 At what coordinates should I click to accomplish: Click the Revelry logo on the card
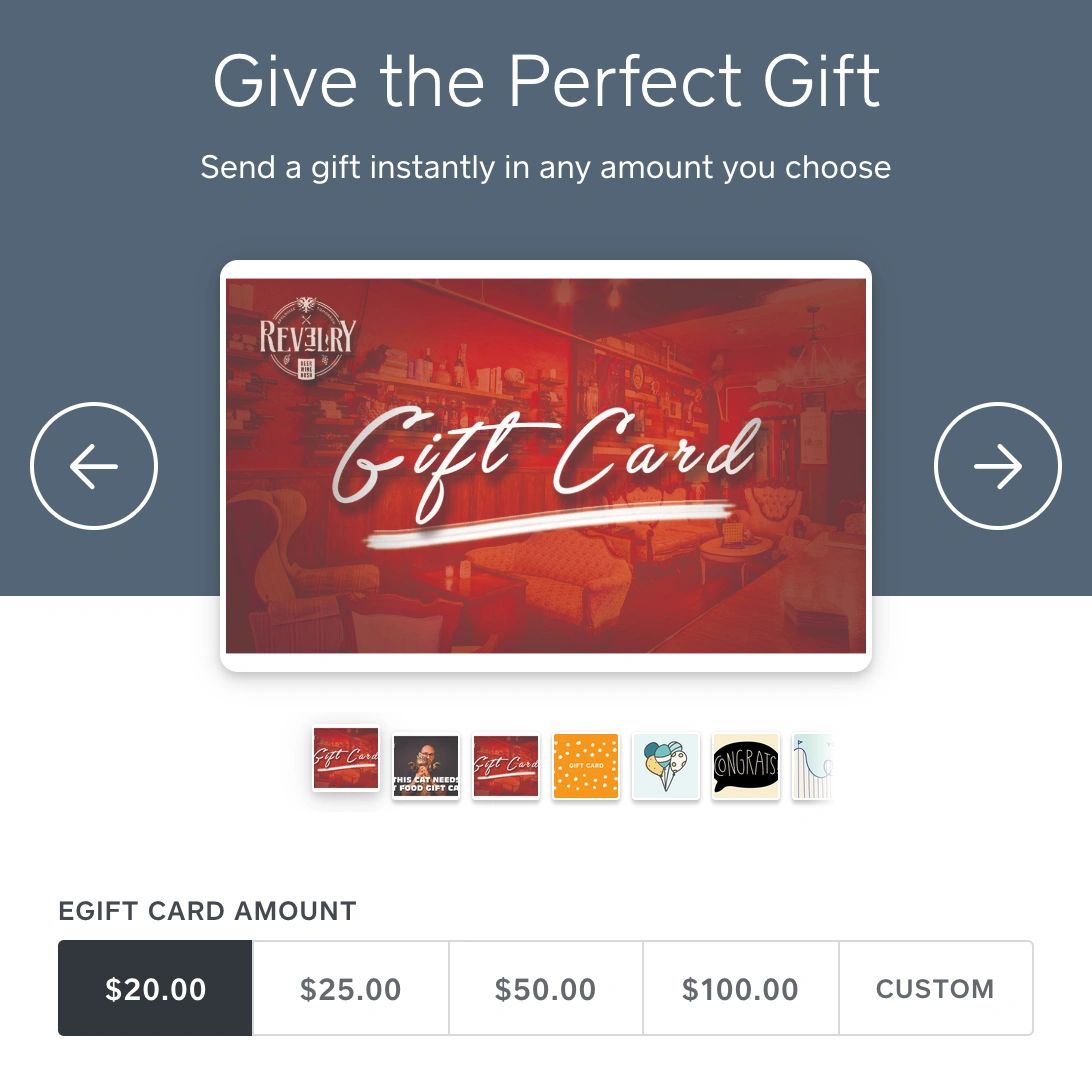tap(307, 338)
